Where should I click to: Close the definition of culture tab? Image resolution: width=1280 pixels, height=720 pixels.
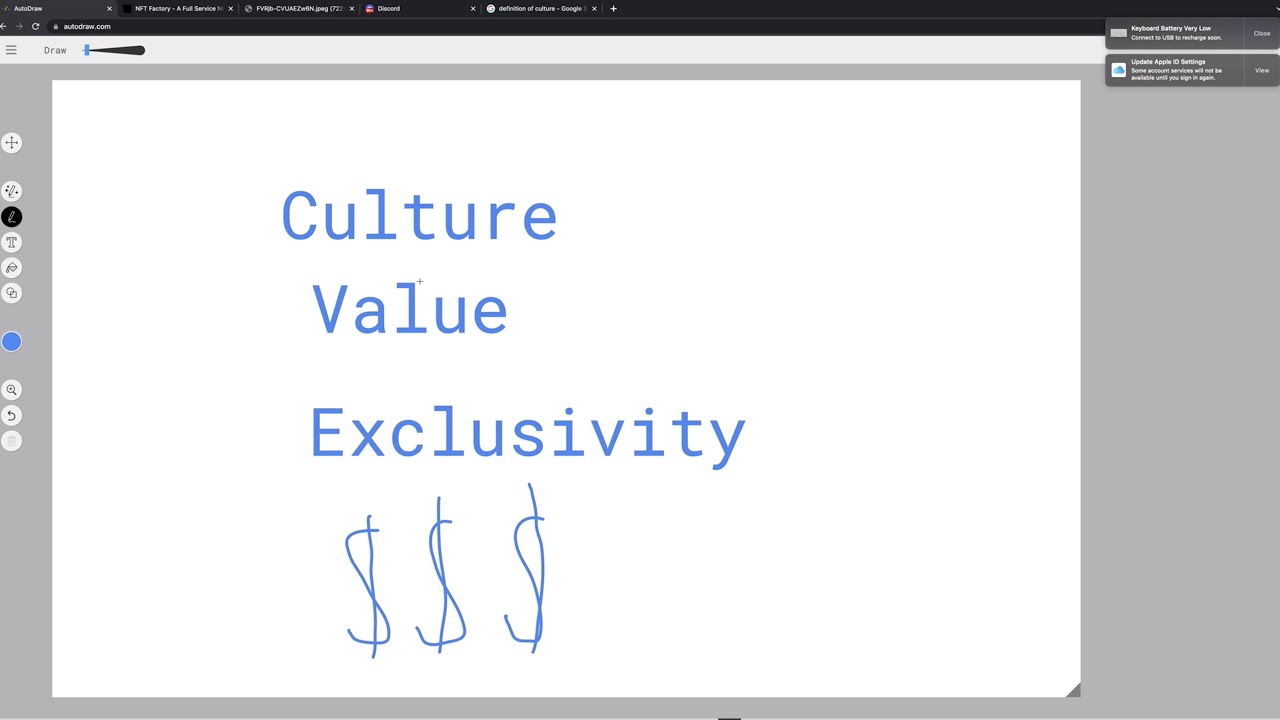pos(594,9)
